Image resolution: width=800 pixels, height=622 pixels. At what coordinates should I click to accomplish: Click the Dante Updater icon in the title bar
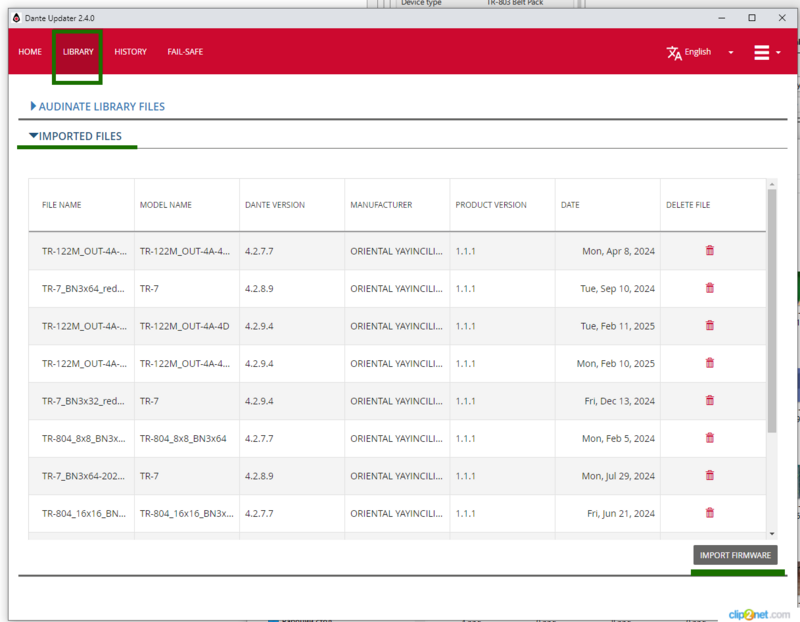(14, 17)
